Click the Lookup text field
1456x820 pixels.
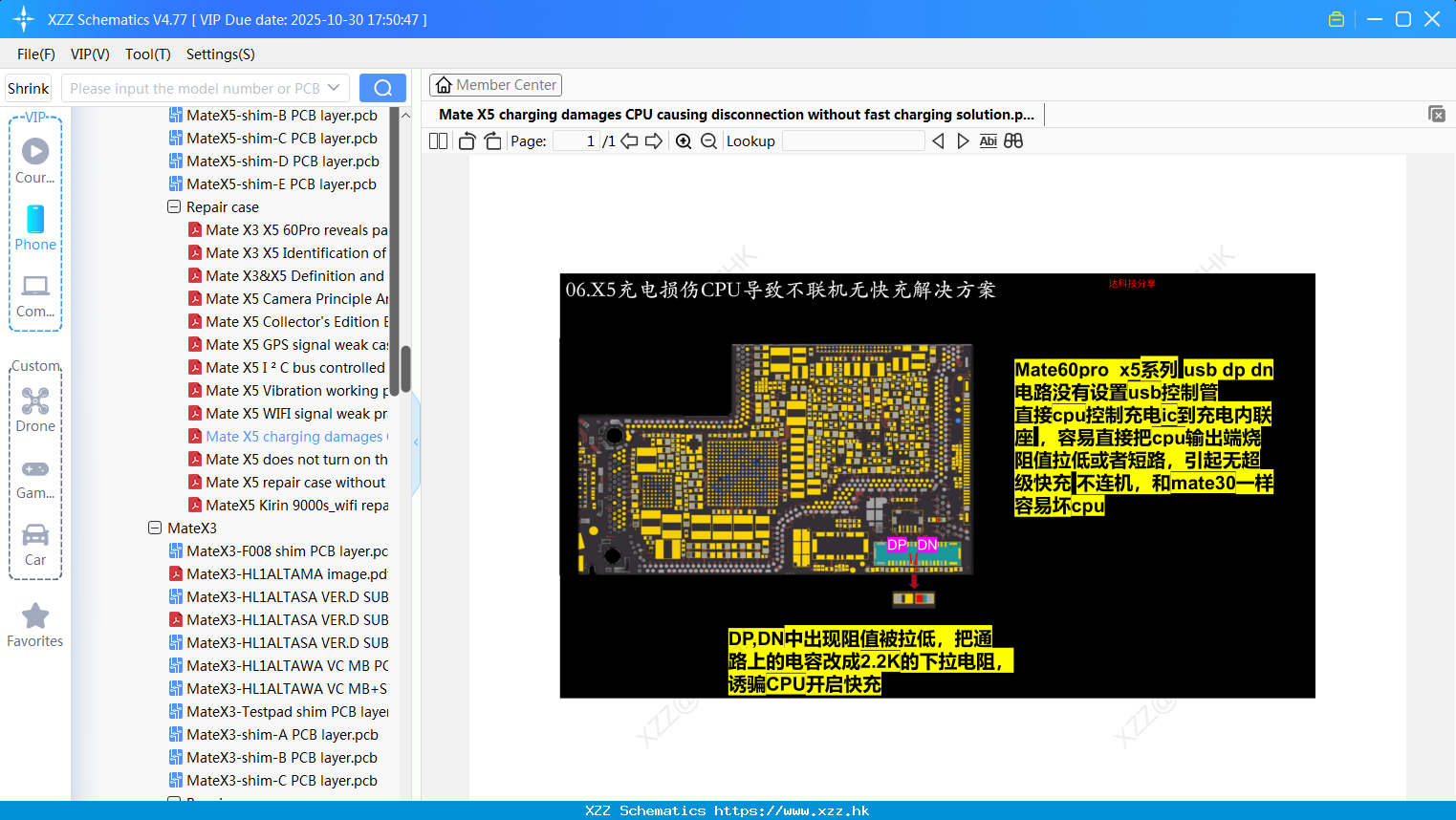coord(853,141)
